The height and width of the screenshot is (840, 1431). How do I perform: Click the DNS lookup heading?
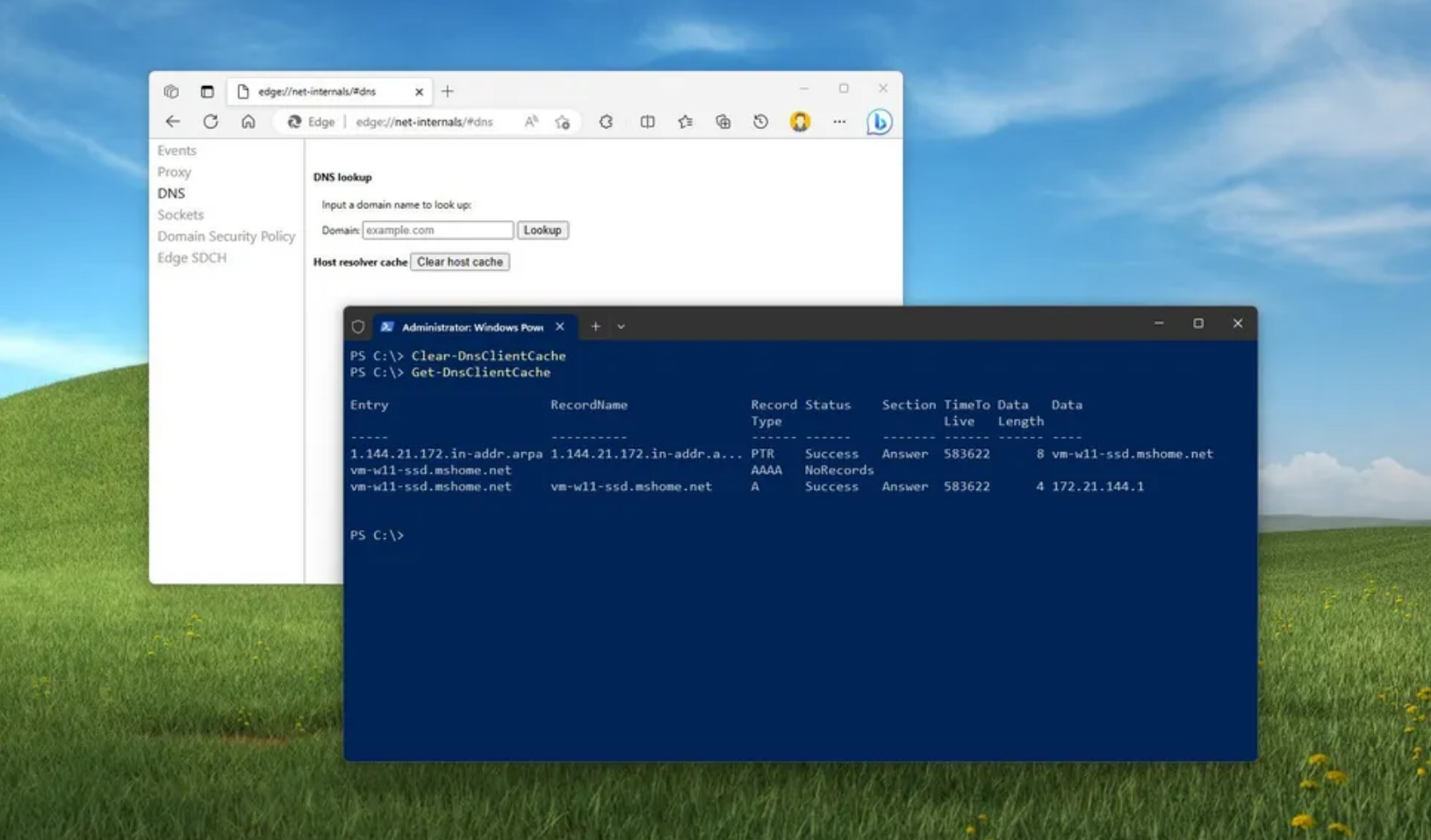tap(342, 177)
